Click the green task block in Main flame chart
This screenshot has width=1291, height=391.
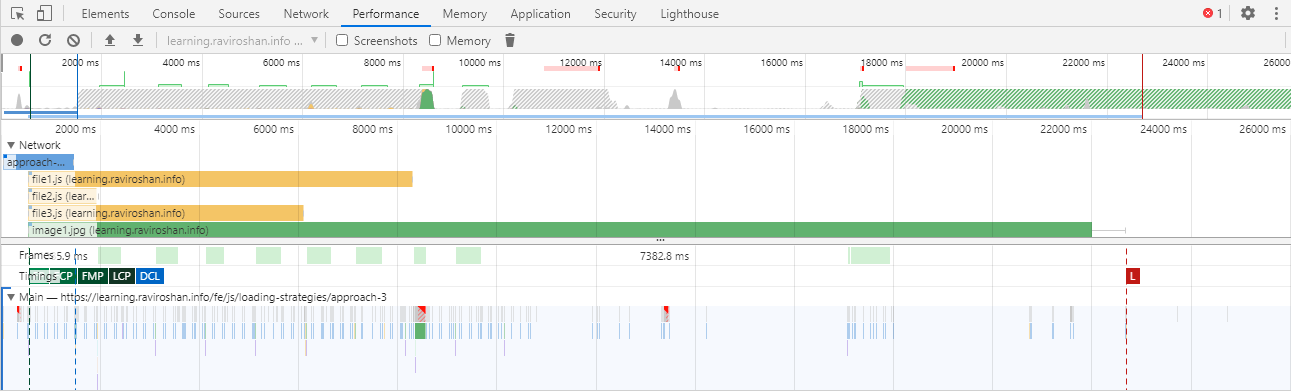coord(421,331)
